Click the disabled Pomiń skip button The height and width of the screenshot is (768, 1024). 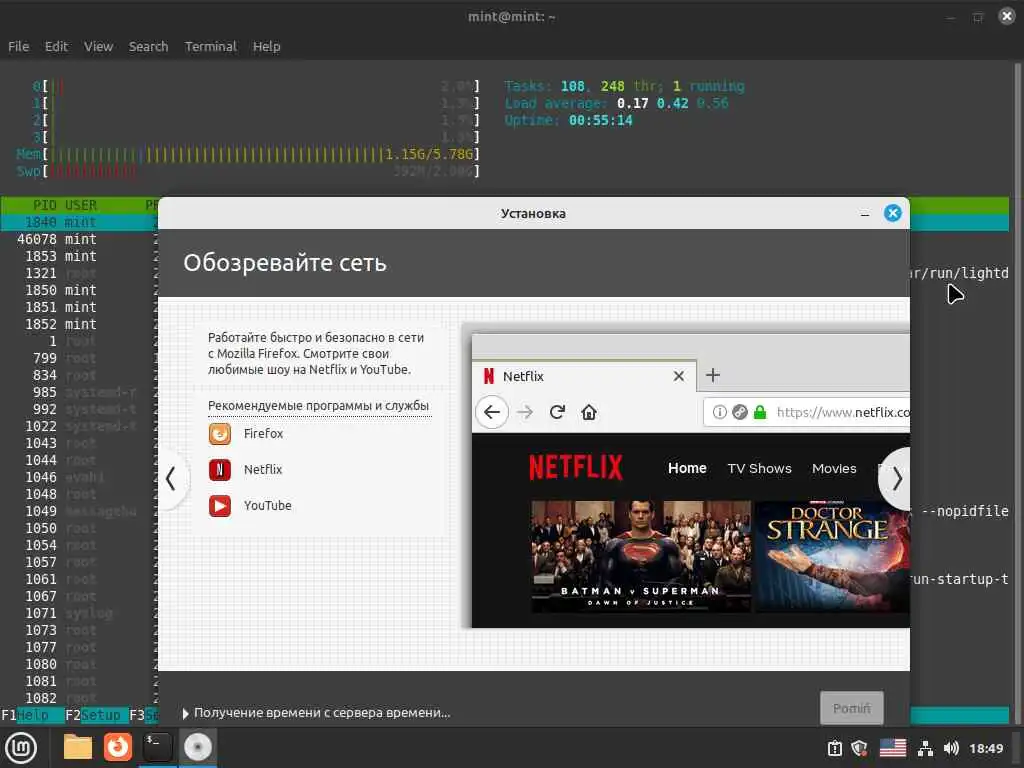[852, 708]
